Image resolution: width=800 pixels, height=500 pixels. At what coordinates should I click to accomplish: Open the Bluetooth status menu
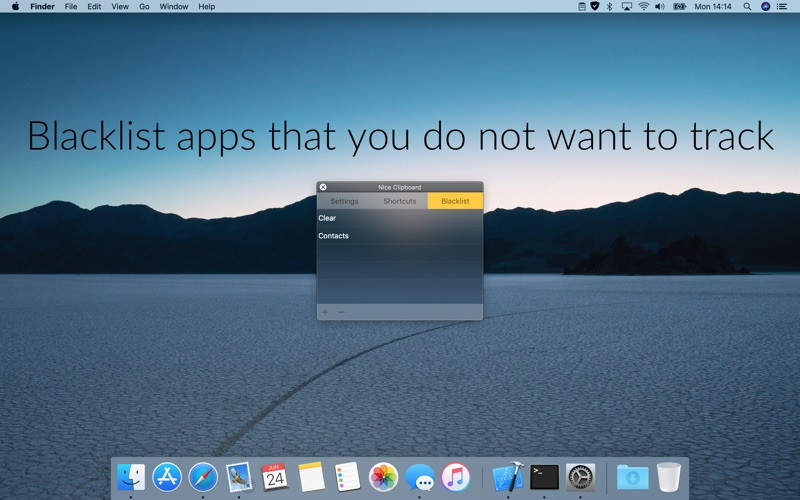click(x=611, y=6)
